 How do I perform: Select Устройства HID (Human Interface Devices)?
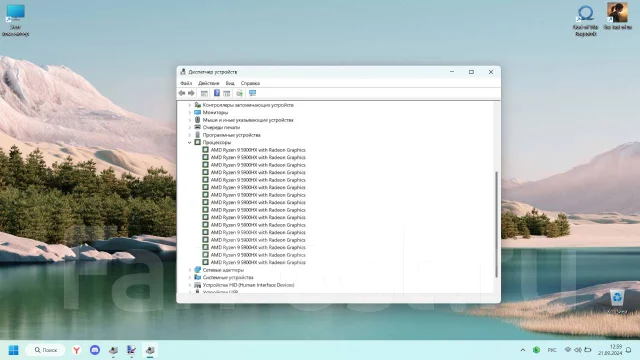(x=248, y=285)
